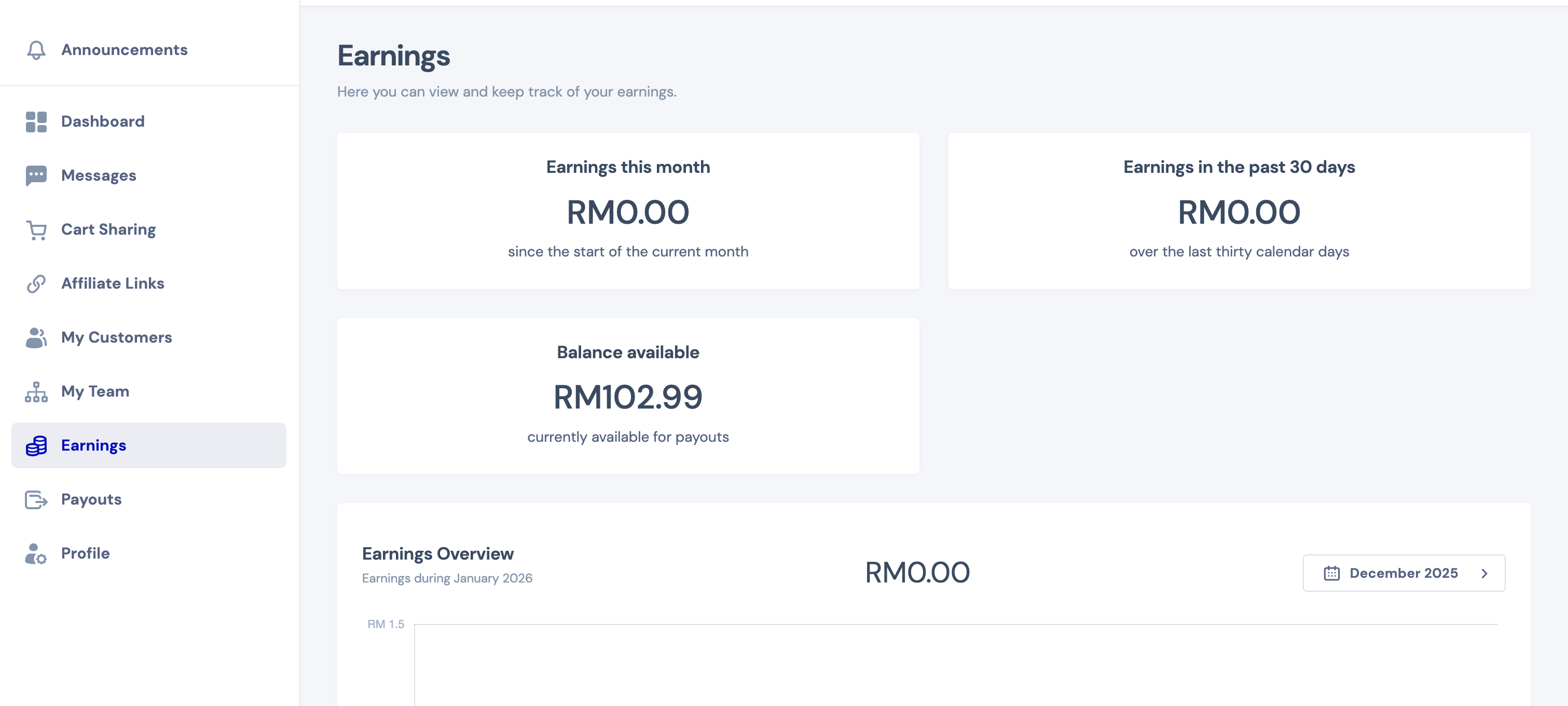1568x706 pixels.
Task: Click the My Team hierarchy icon
Action: [x=36, y=392]
